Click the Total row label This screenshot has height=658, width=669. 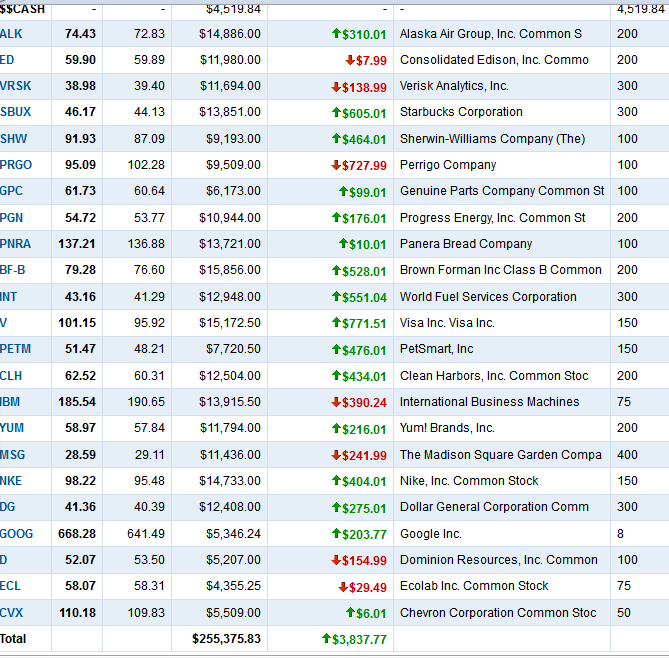(x=13, y=638)
